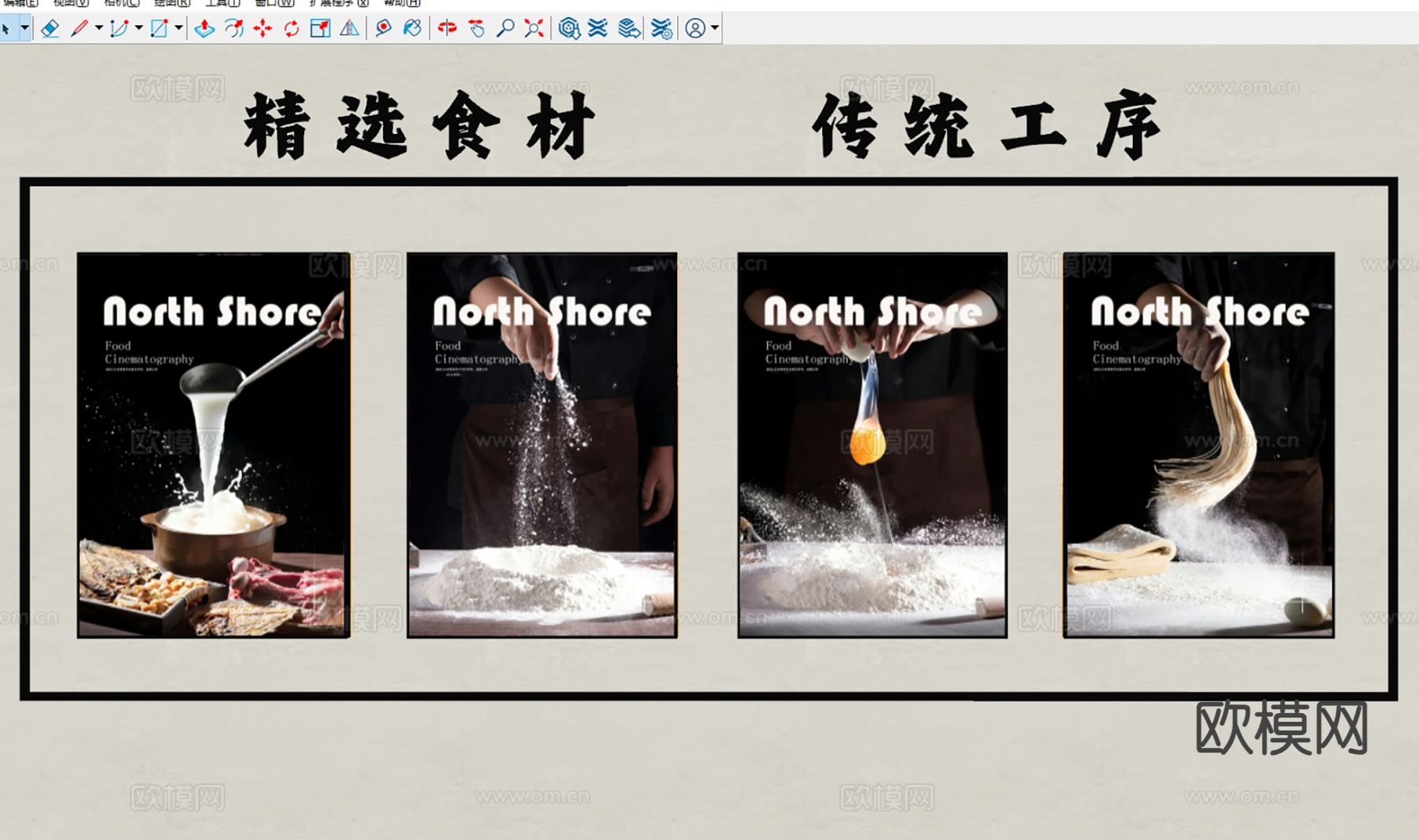Open the 相机(C) camera menu
This screenshot has height=840, width=1419.
[x=121, y=3]
